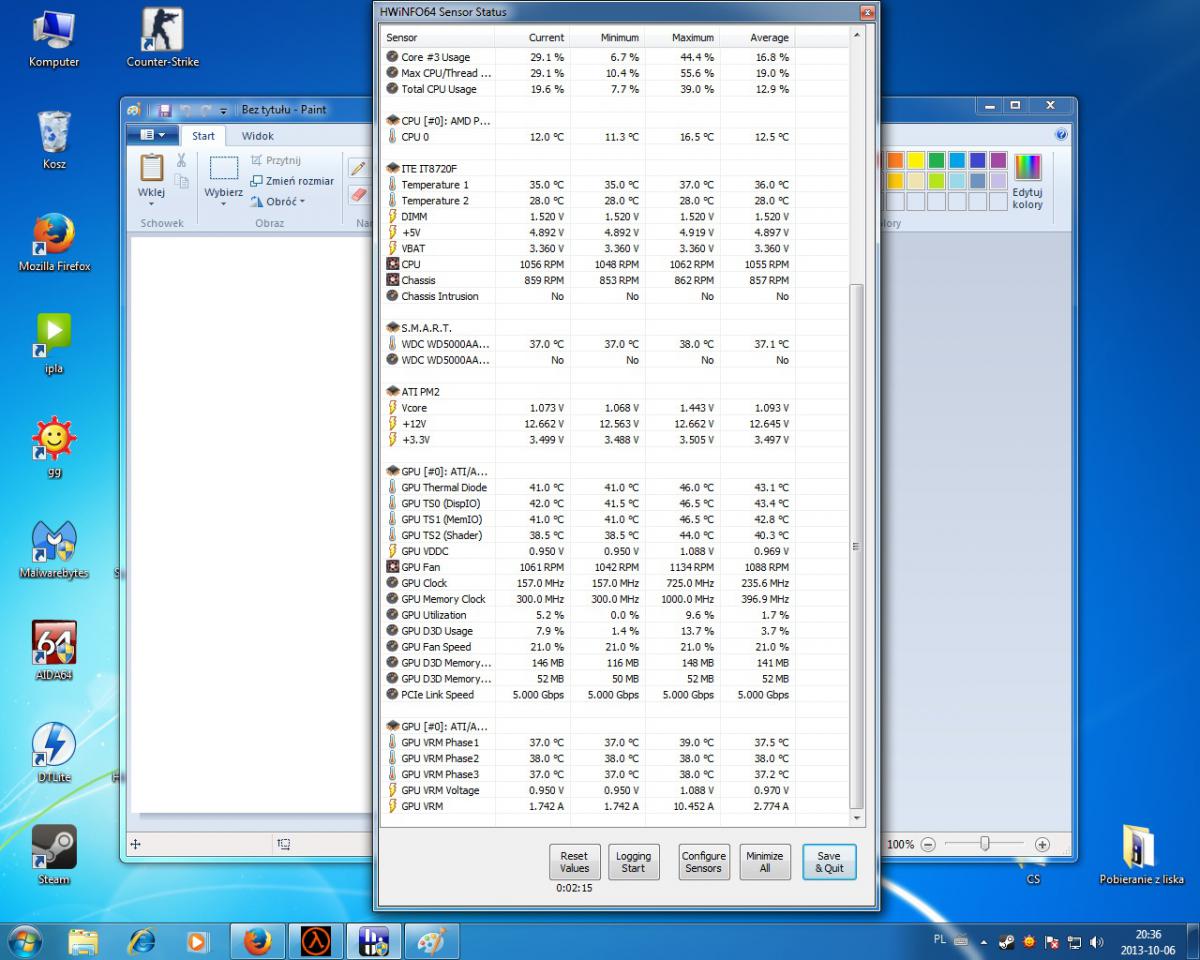Select the eraser tool in Paint
Screen dimensions: 1200x960
click(x=357, y=194)
